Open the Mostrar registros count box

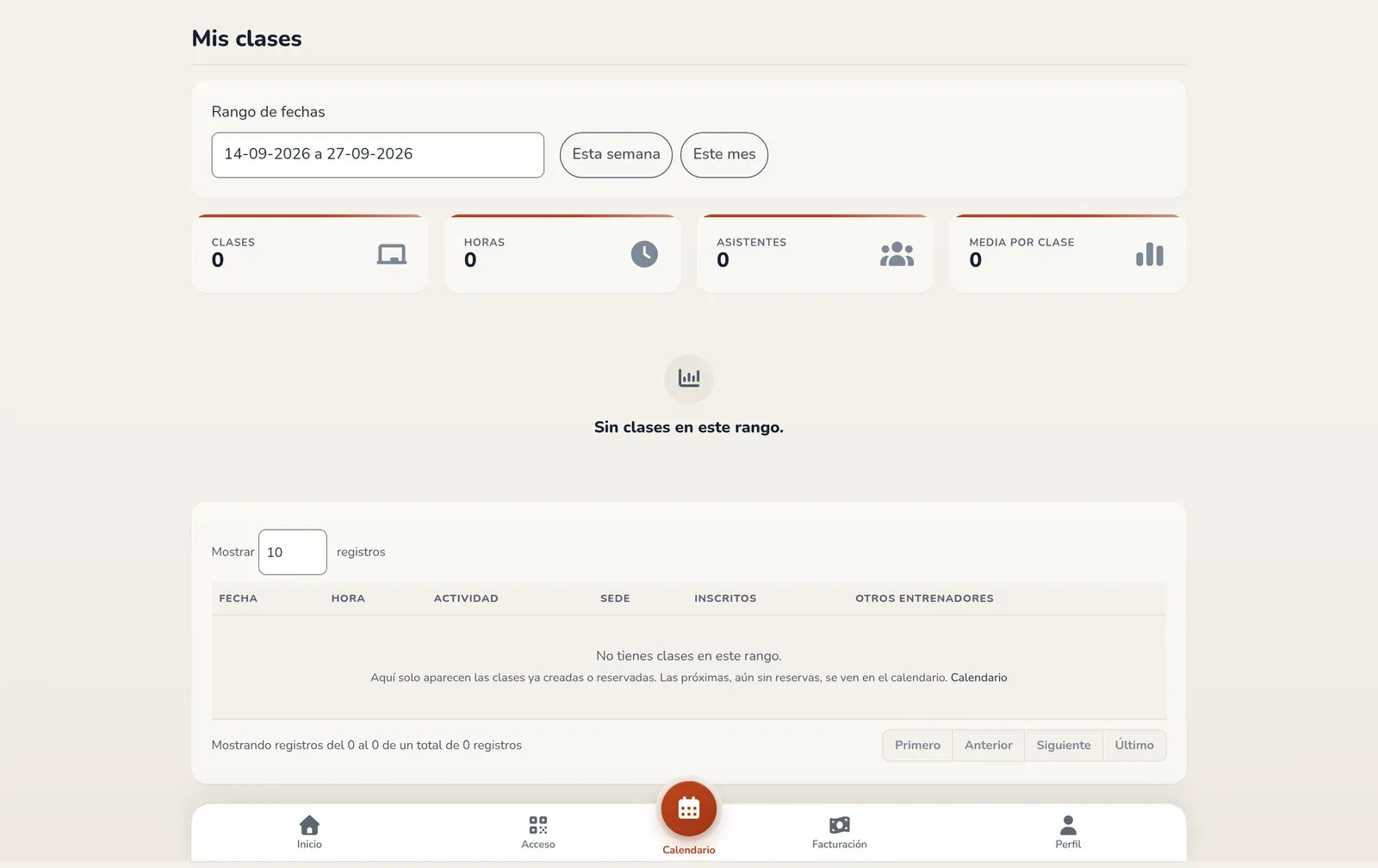[x=293, y=552]
